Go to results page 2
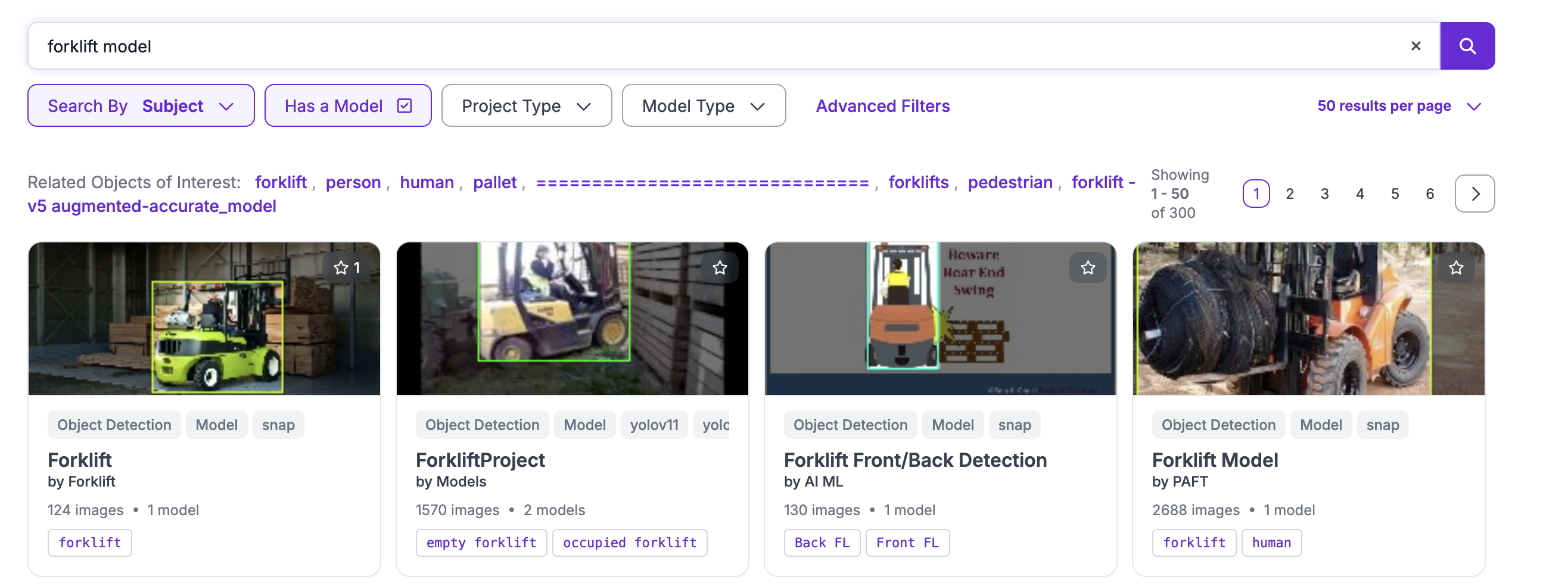Image resolution: width=1568 pixels, height=586 pixels. (1289, 194)
